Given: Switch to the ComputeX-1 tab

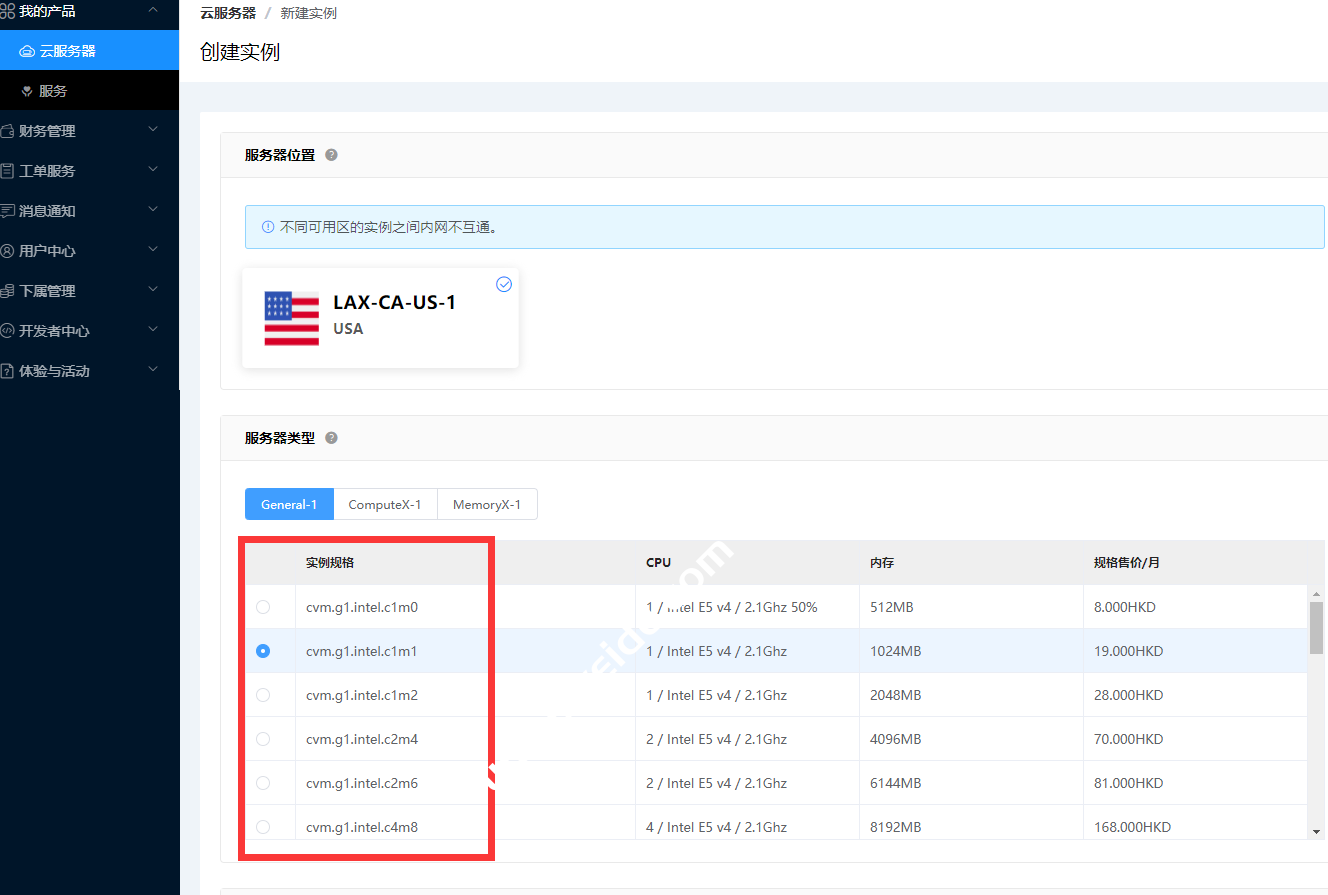Looking at the screenshot, I should (384, 505).
